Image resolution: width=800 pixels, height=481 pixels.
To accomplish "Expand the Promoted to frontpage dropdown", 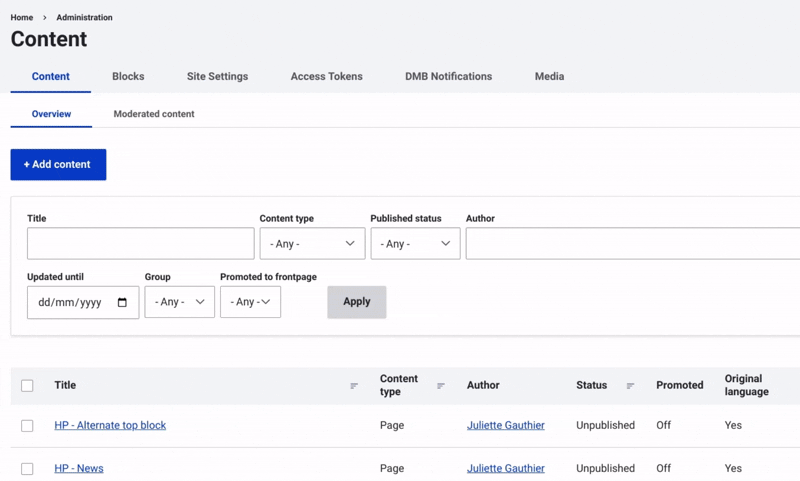I will click(250, 302).
